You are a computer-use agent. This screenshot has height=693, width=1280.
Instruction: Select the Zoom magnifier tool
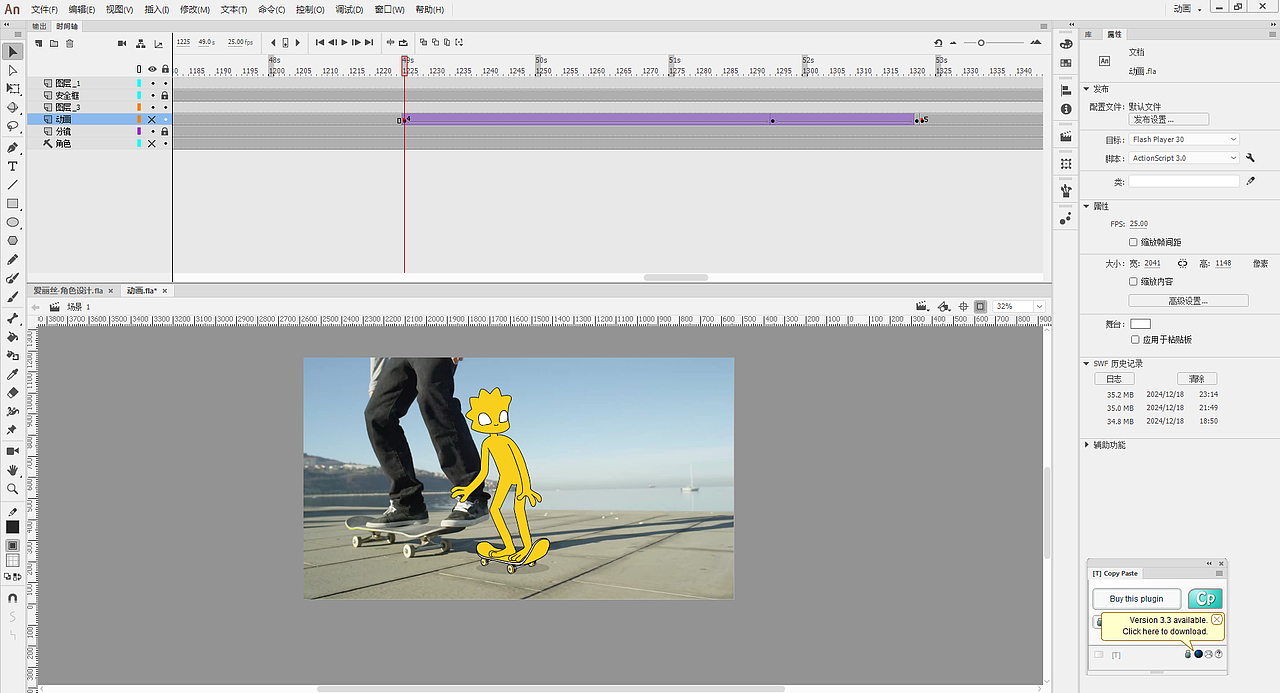(13, 489)
